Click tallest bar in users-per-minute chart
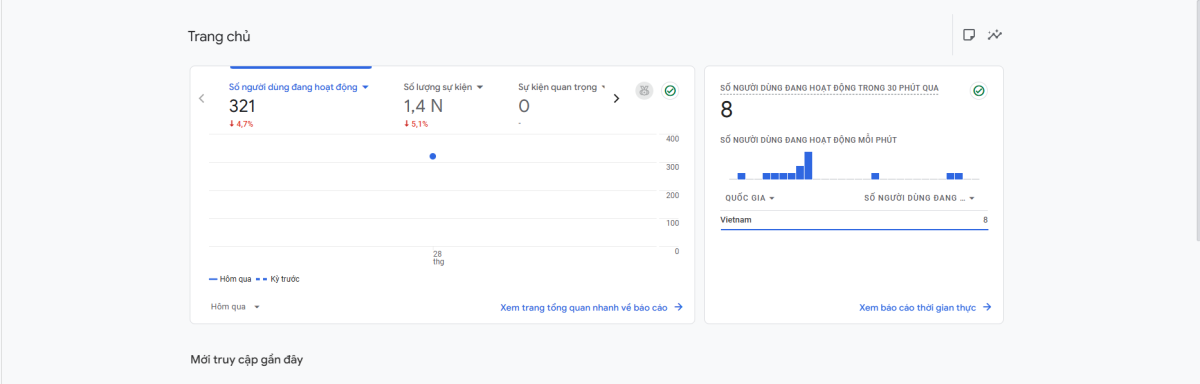The height and width of the screenshot is (384, 1200). click(x=808, y=165)
